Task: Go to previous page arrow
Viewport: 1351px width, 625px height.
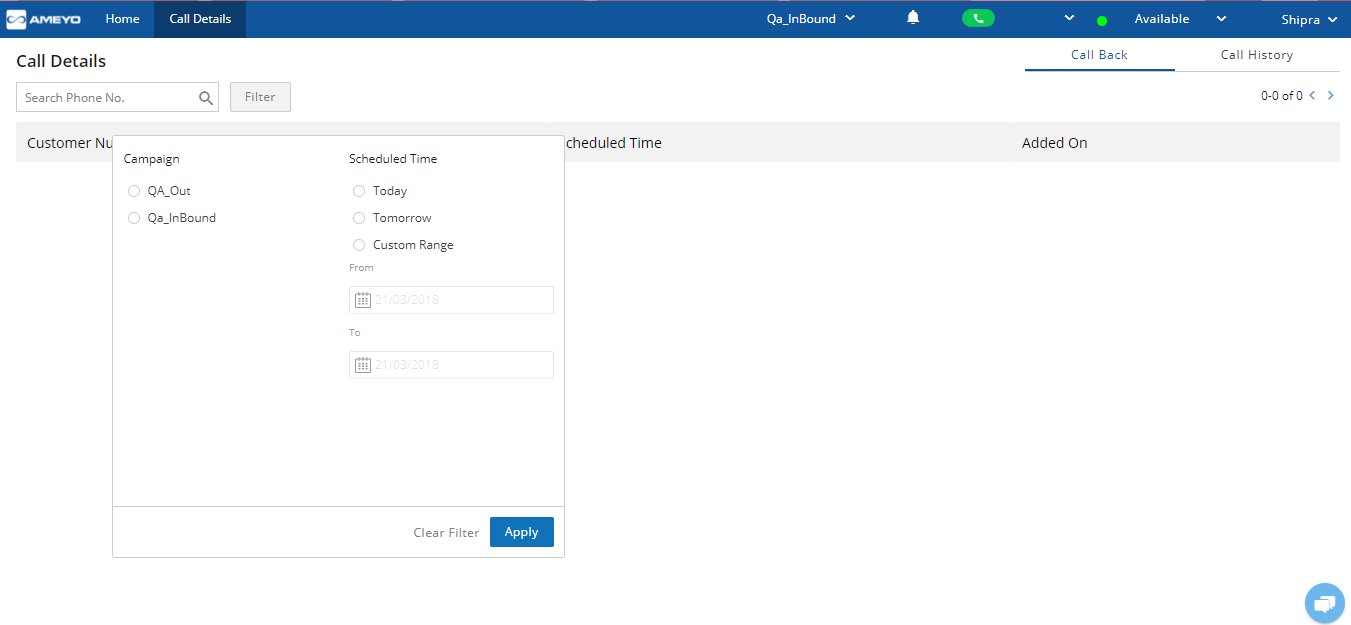Action: (1312, 96)
